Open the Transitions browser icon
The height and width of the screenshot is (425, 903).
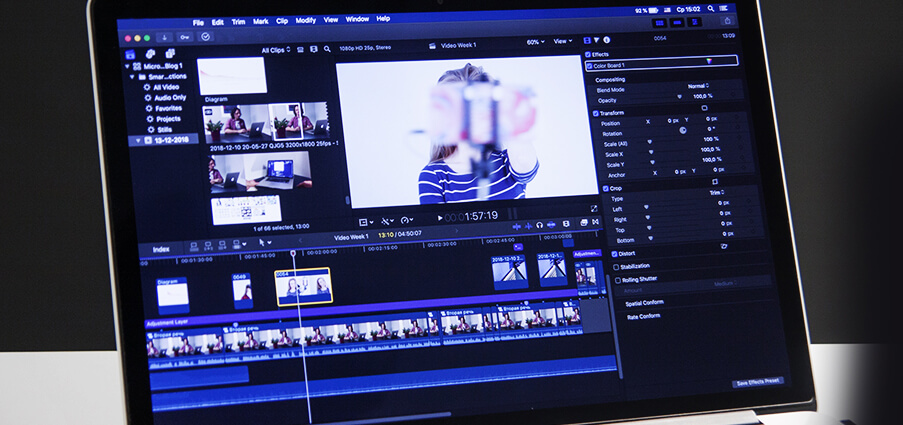595,222
